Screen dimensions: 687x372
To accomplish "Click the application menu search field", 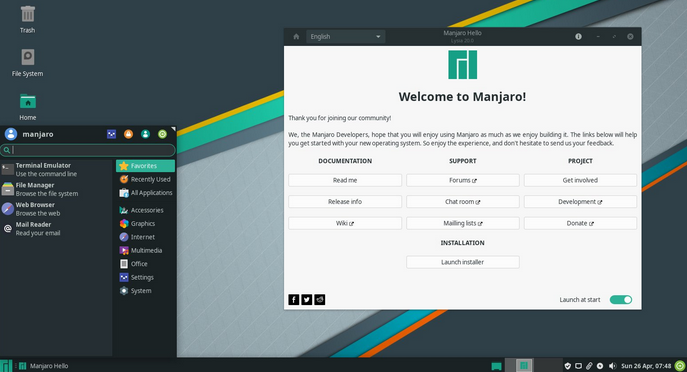I will tap(88, 150).
